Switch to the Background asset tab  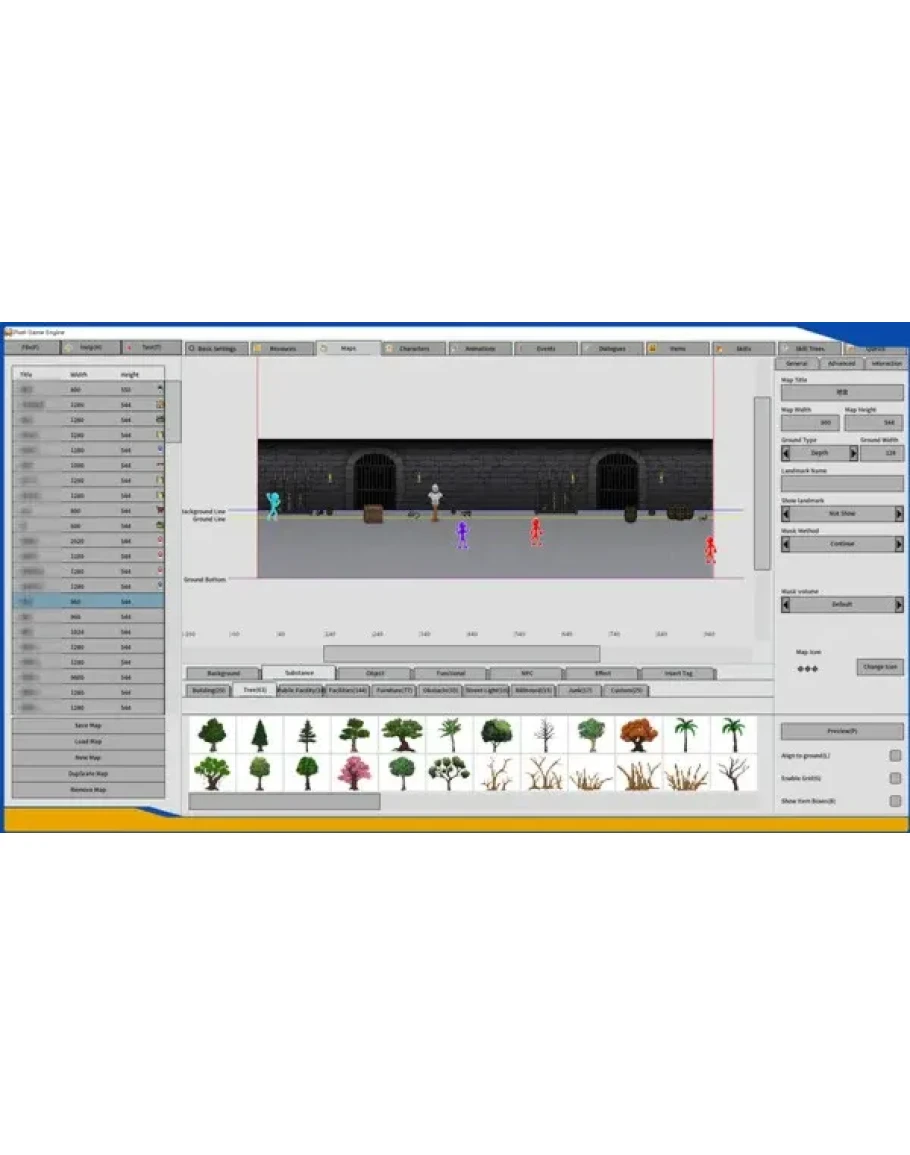222,673
